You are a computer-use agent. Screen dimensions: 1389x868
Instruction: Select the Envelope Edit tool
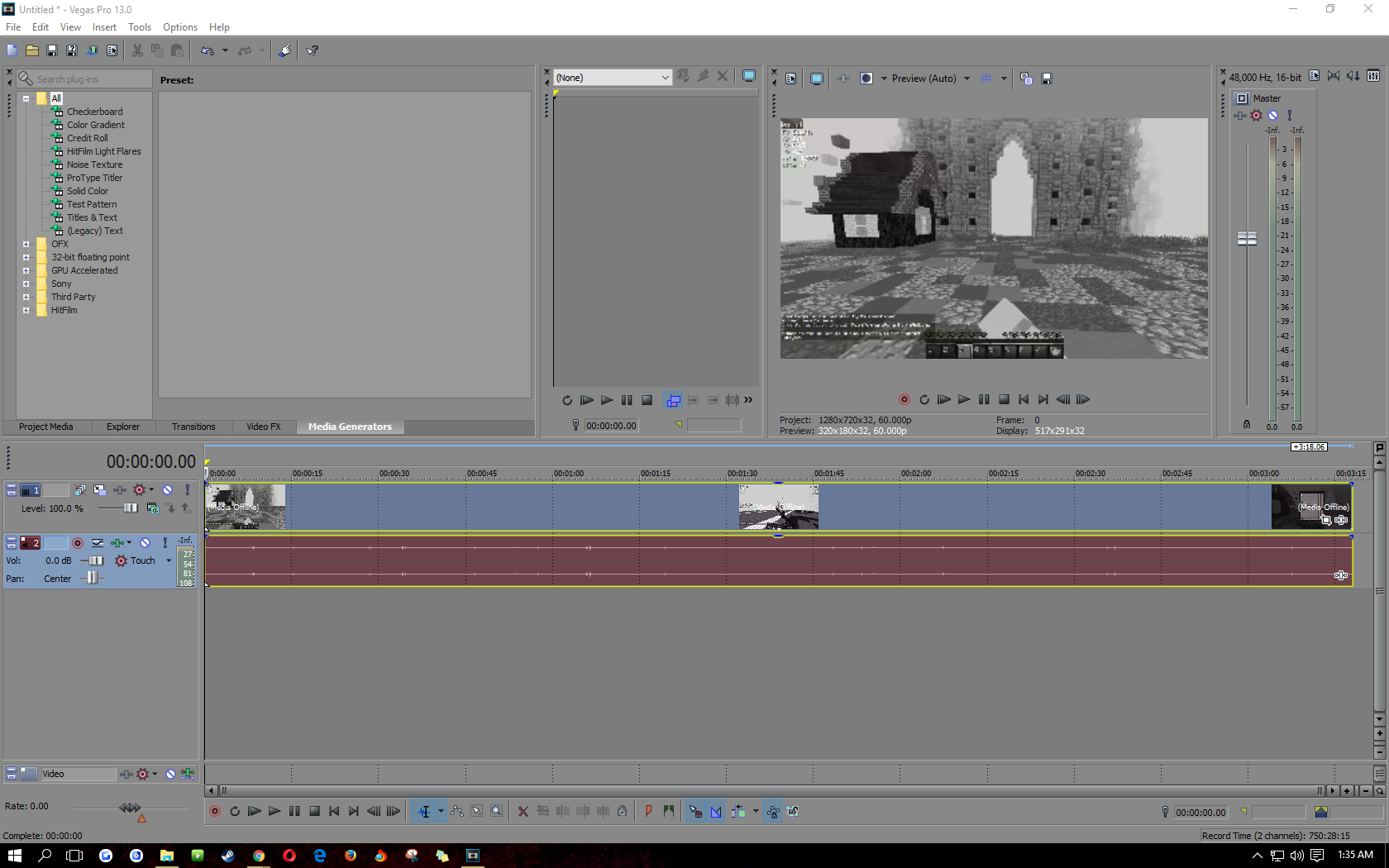click(457, 811)
